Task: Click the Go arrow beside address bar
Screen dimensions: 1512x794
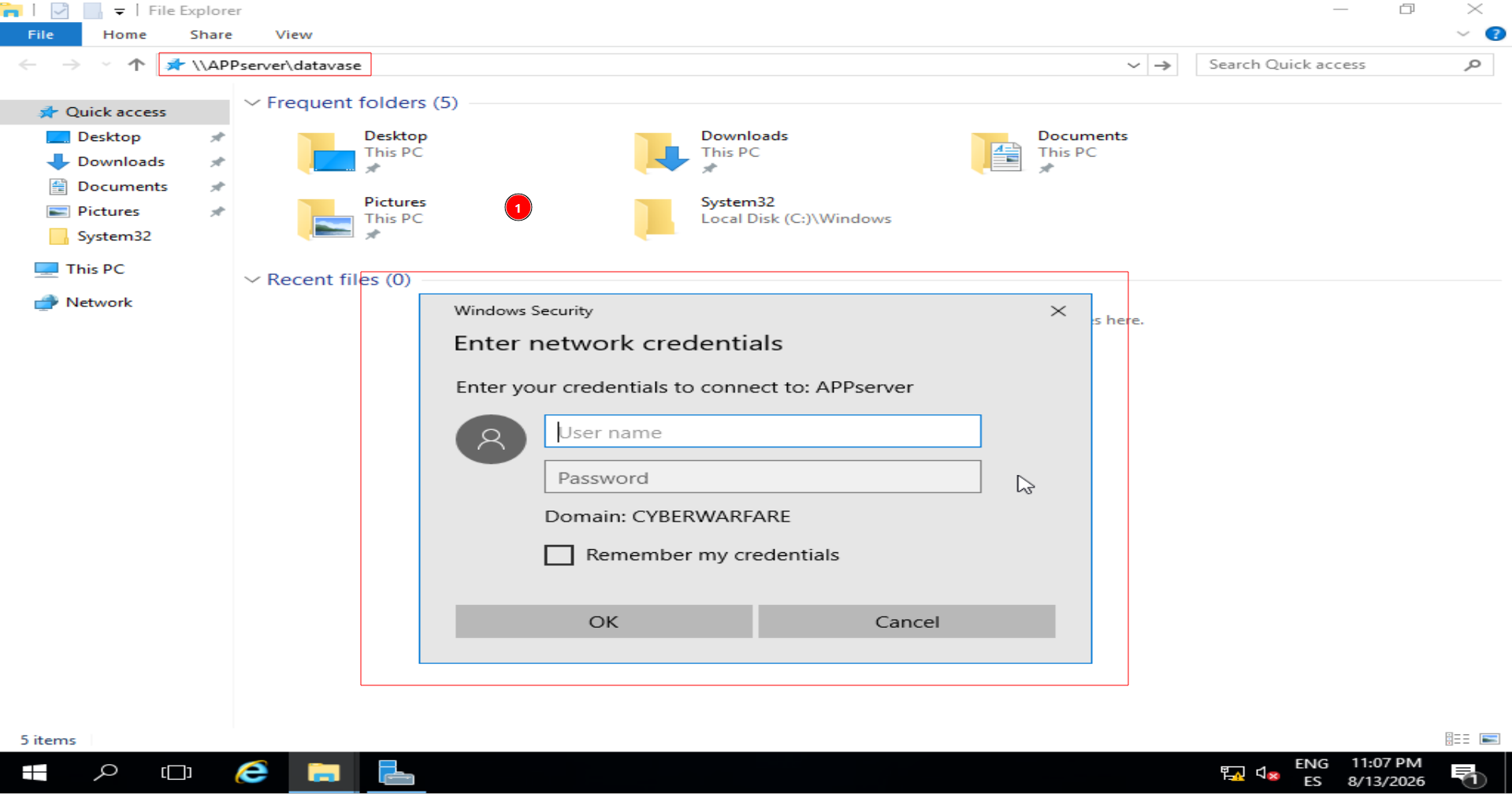Action: click(x=1162, y=65)
